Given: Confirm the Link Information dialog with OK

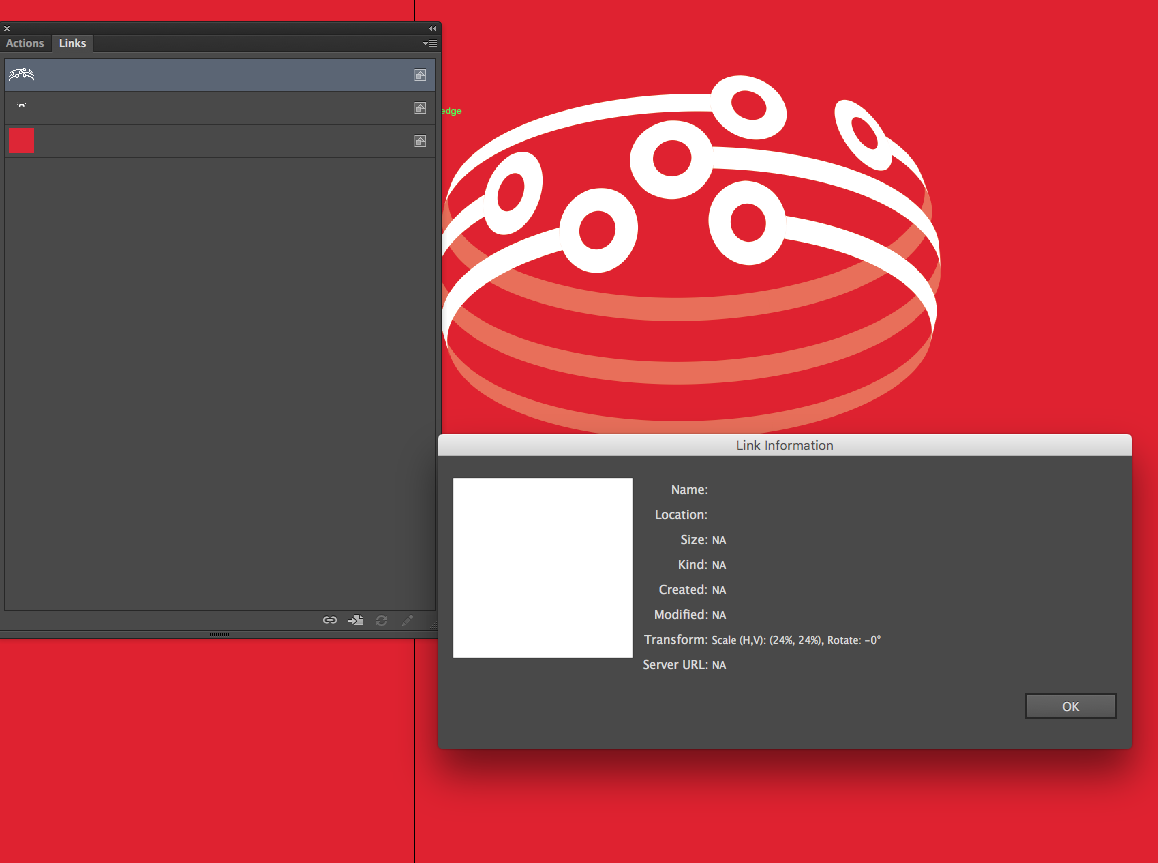Looking at the screenshot, I should point(1070,706).
